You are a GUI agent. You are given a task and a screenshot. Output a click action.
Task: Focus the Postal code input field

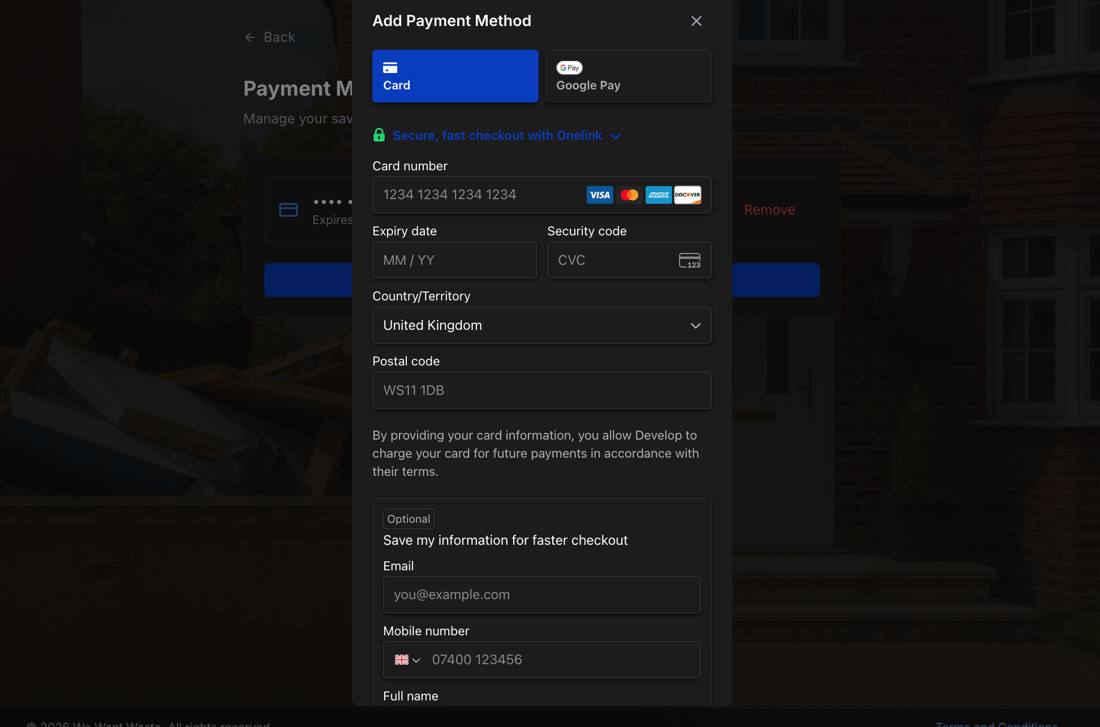click(x=542, y=391)
